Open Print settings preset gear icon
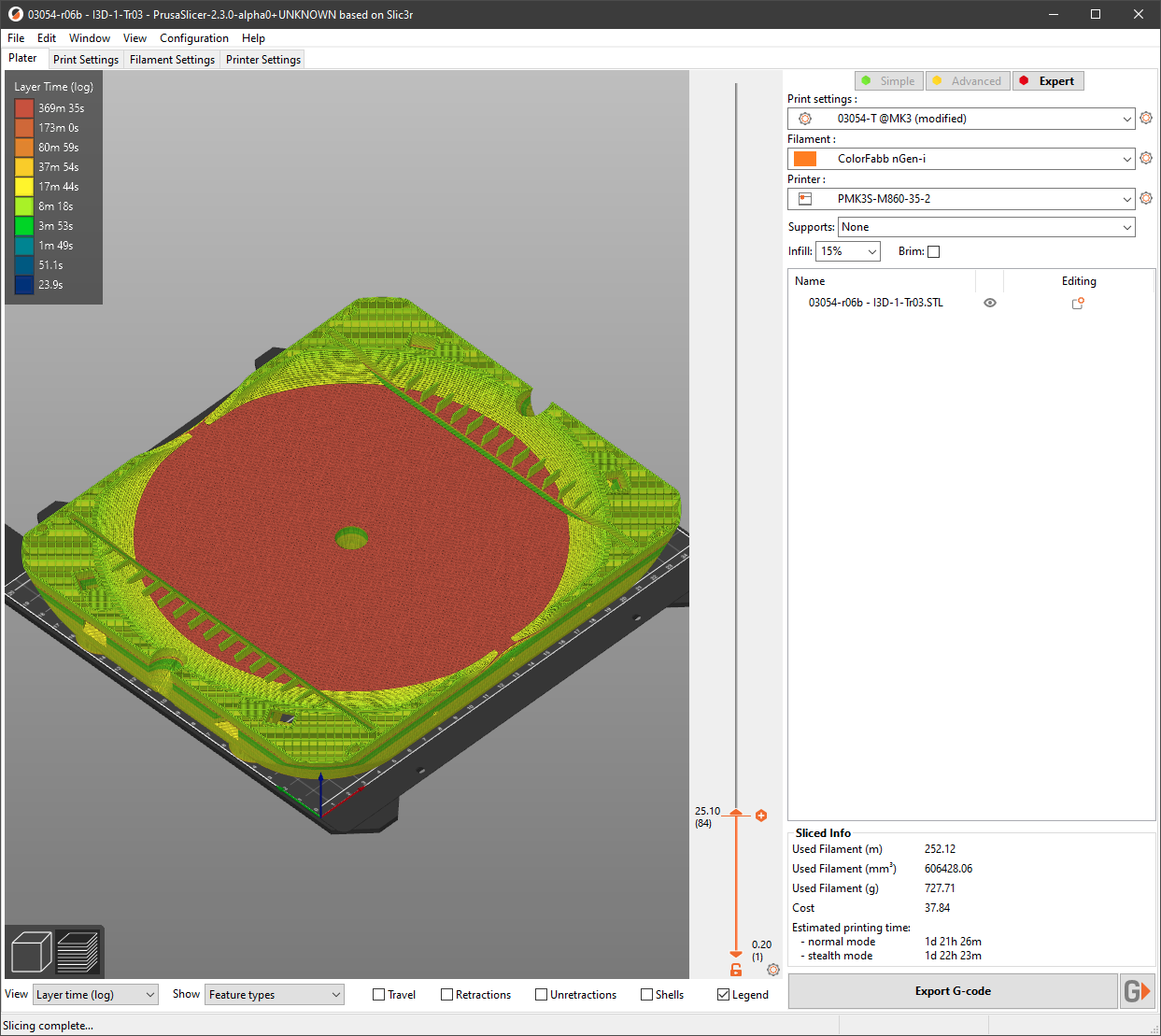The width and height of the screenshot is (1161, 1036). pyautogui.click(x=1146, y=119)
